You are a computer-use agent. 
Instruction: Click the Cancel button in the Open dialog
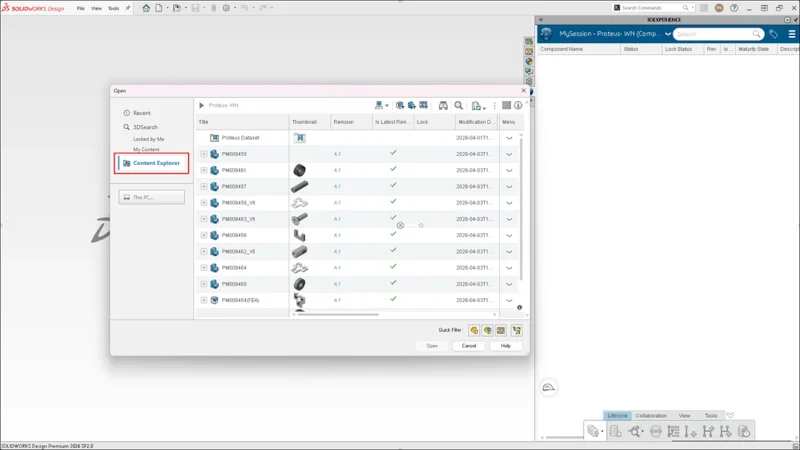click(469, 346)
